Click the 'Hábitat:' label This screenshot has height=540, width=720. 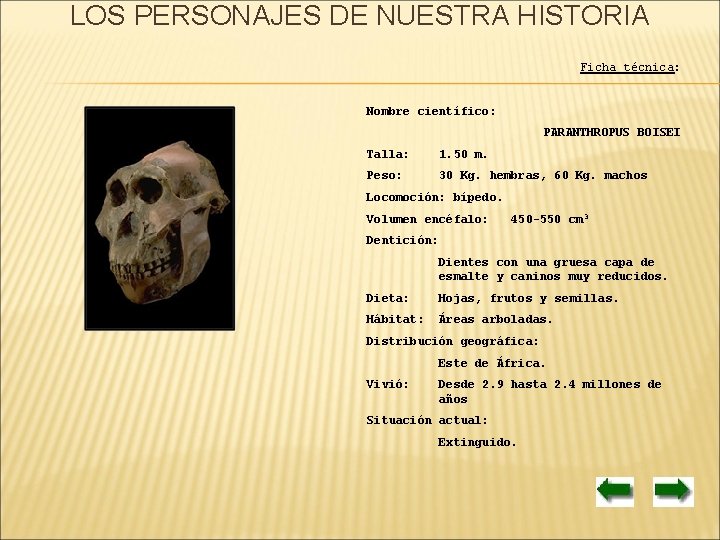[x=394, y=319]
